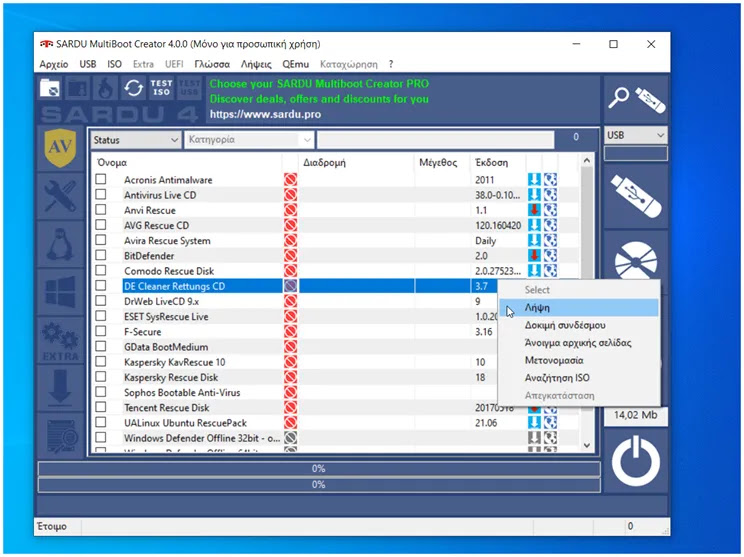Click the refresh arrows toolbar icon
Image resolution: width=744 pixels, height=557 pixels.
[x=133, y=88]
